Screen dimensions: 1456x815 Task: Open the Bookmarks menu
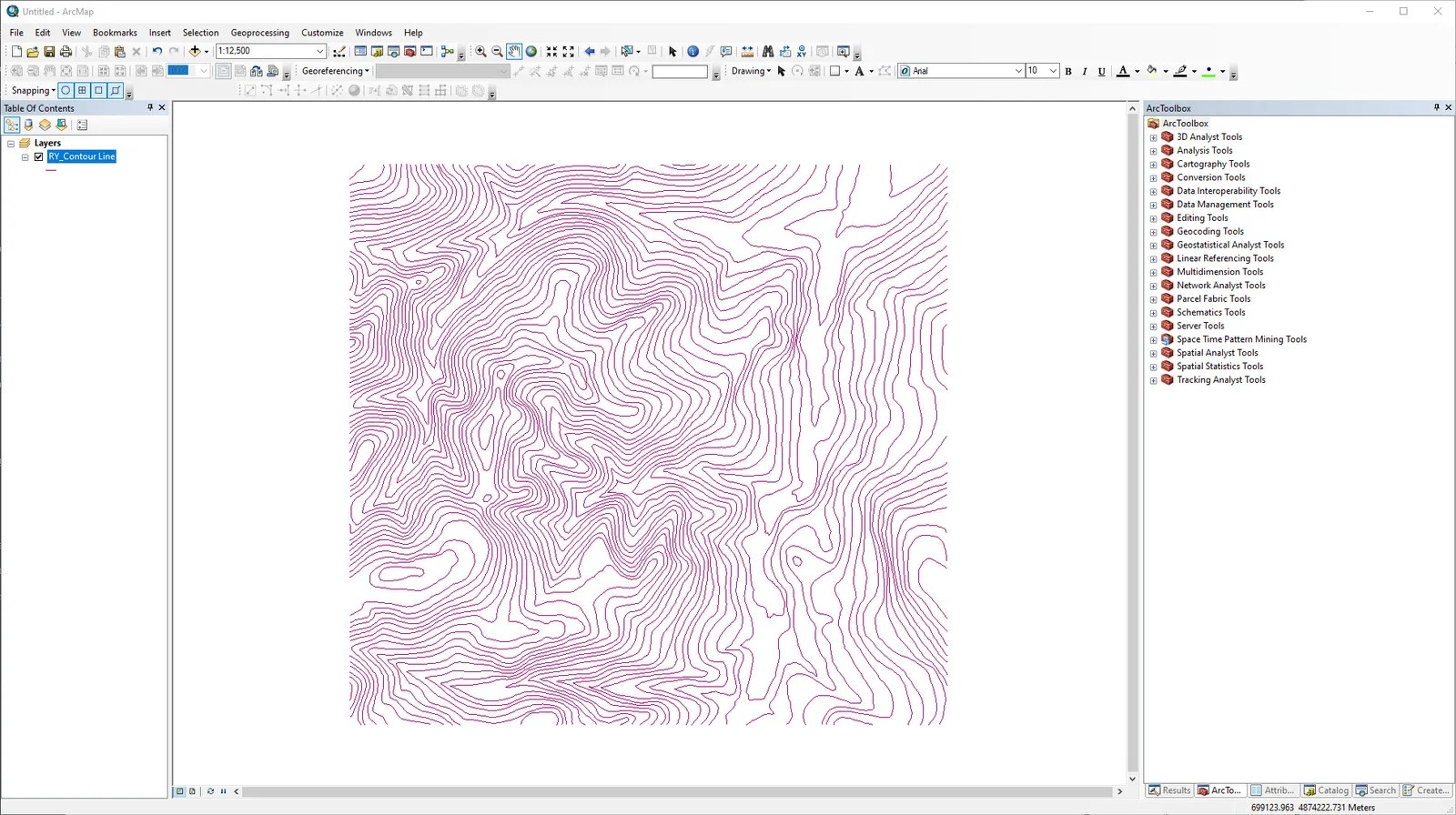(115, 32)
